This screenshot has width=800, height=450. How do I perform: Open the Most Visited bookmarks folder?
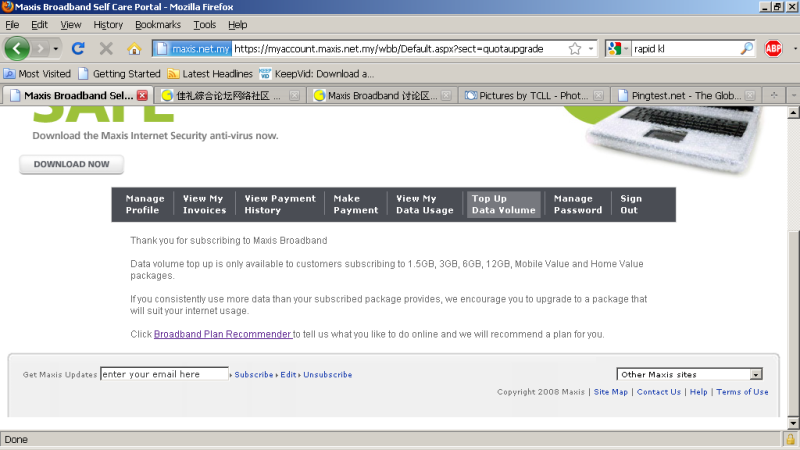pos(37,74)
